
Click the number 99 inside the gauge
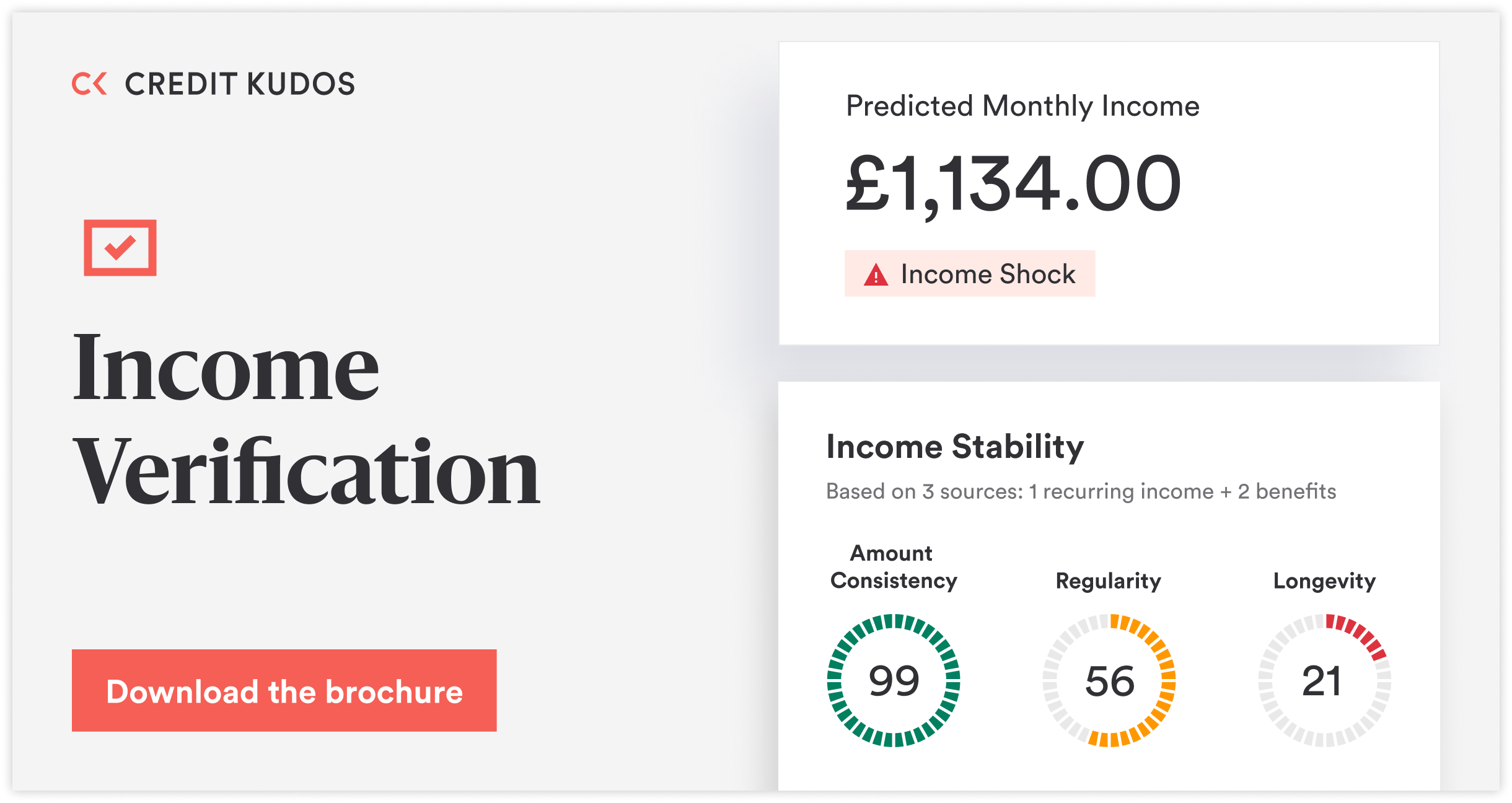894,680
